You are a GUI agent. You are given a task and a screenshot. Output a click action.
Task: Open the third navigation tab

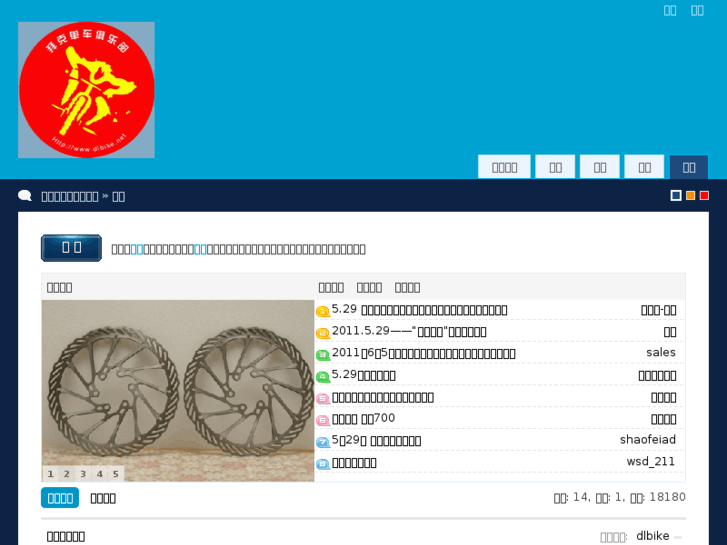600,167
